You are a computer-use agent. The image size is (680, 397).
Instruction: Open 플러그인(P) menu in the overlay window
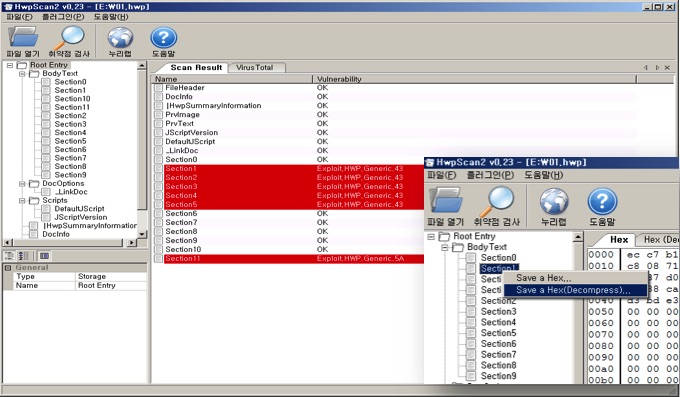click(x=490, y=175)
